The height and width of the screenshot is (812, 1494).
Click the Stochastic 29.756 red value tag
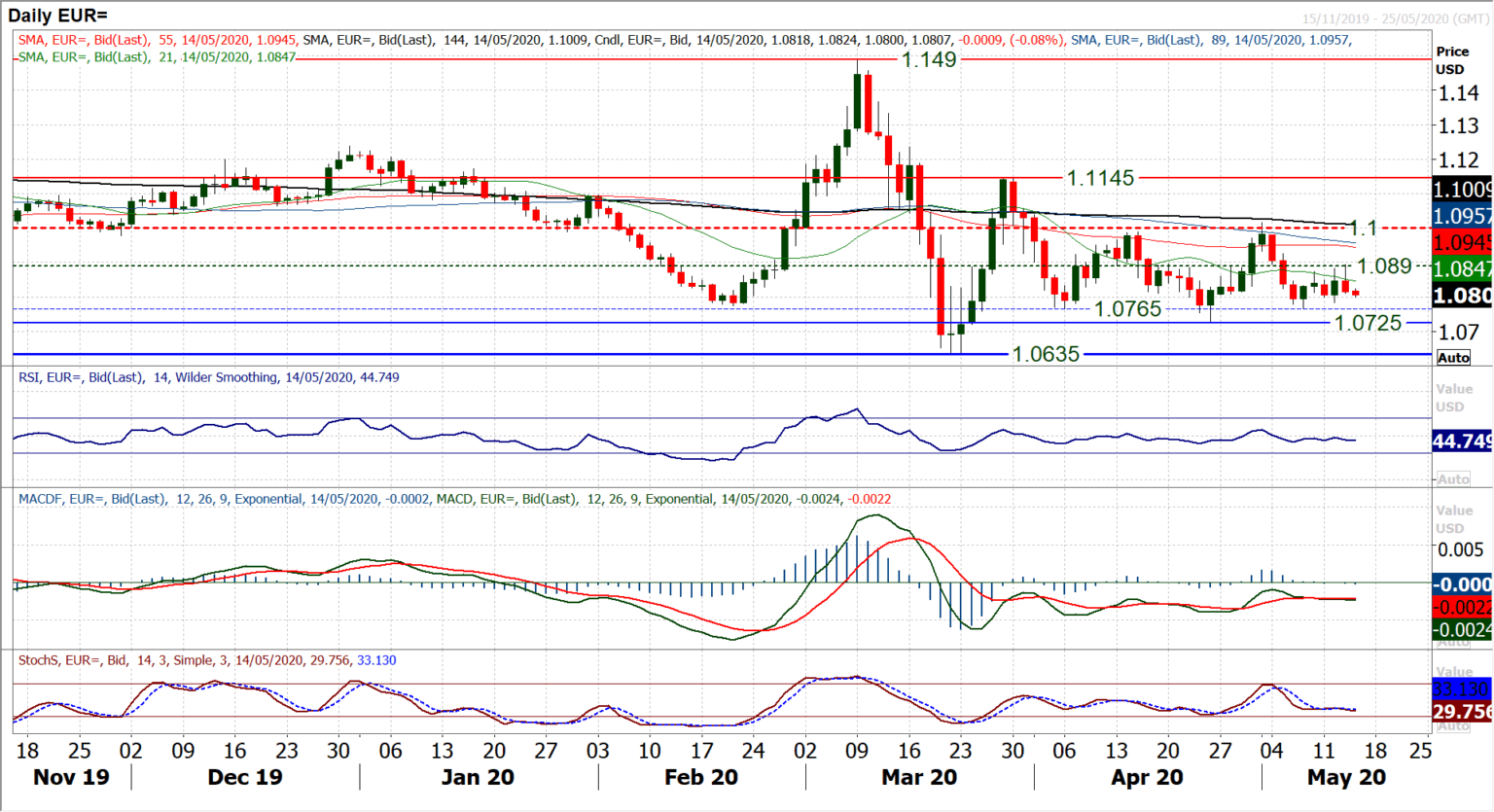point(1462,712)
